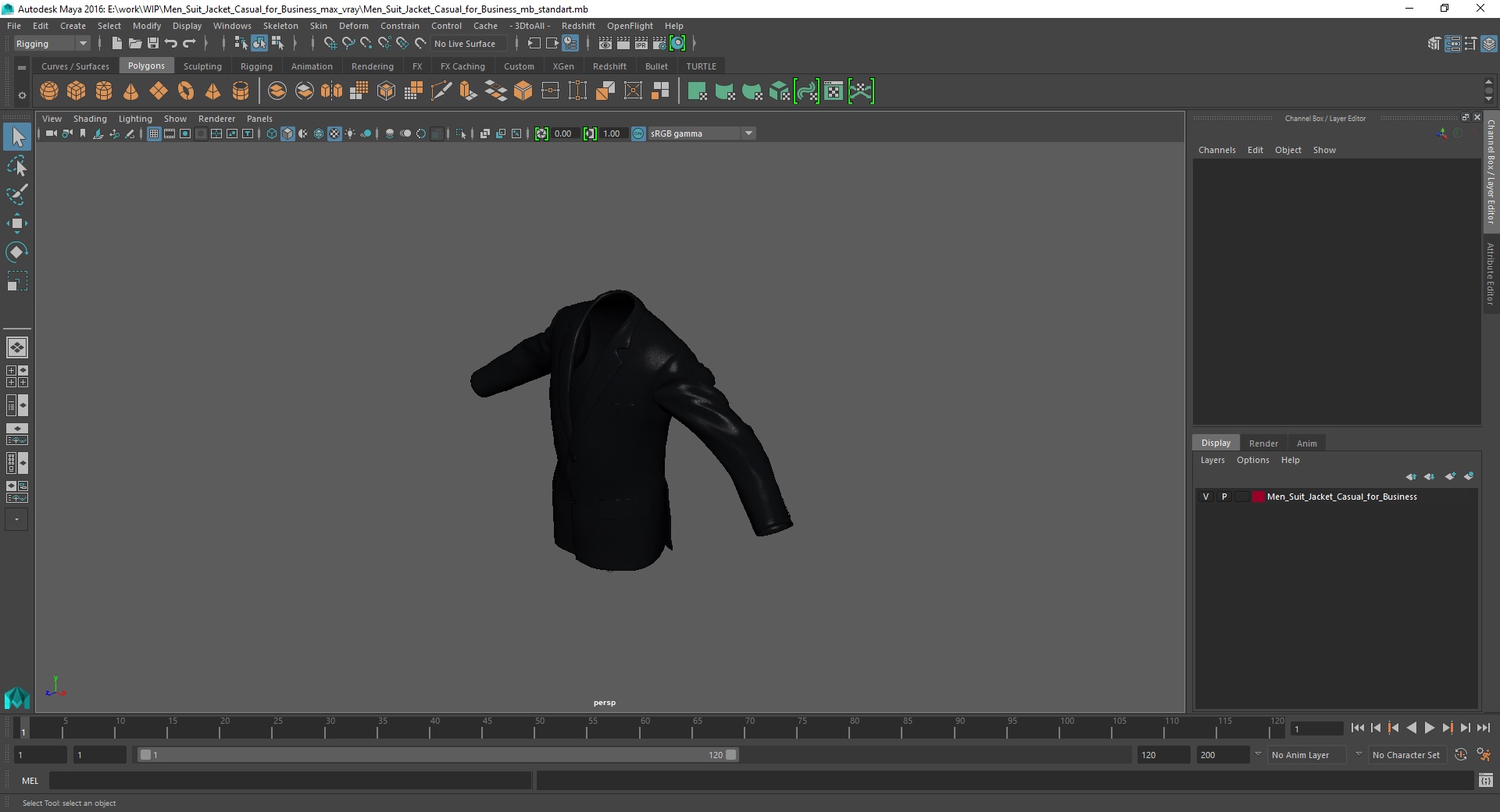This screenshot has width=1500, height=812.
Task: Toggle textured display in viewport
Action: [x=334, y=134]
